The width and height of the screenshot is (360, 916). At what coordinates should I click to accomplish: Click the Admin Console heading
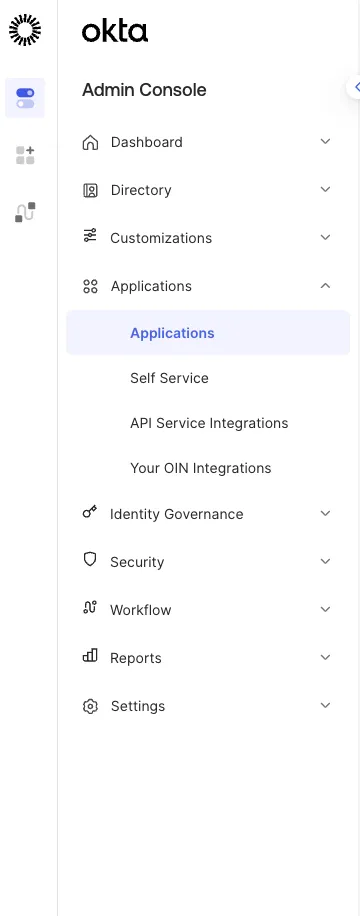144,90
